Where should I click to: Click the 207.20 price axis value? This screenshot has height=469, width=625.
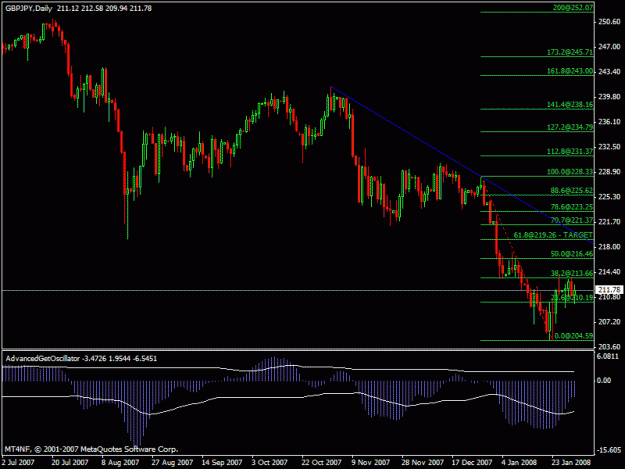pos(609,322)
